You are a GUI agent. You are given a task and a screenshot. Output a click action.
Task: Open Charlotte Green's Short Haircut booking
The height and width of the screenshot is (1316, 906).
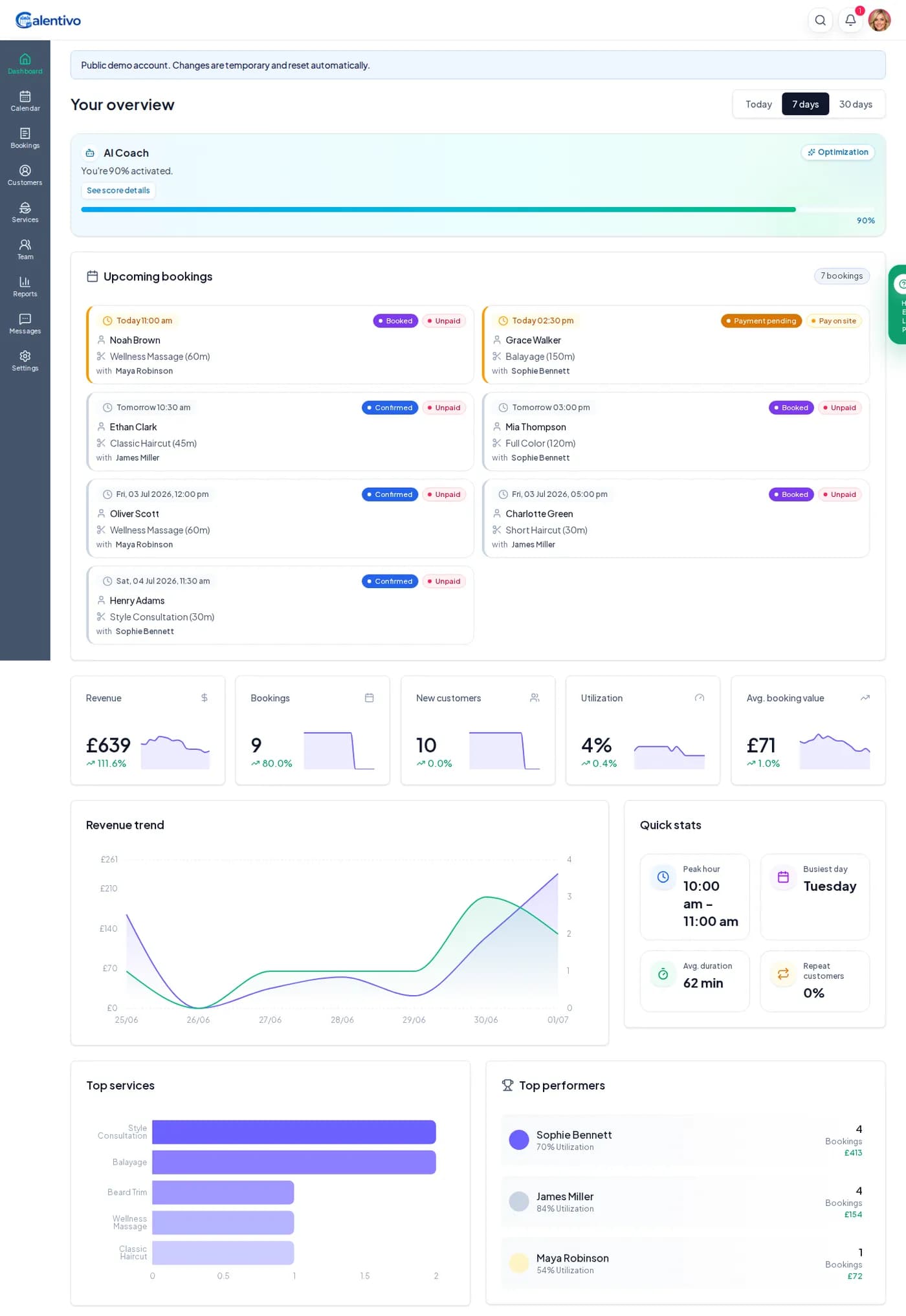676,518
